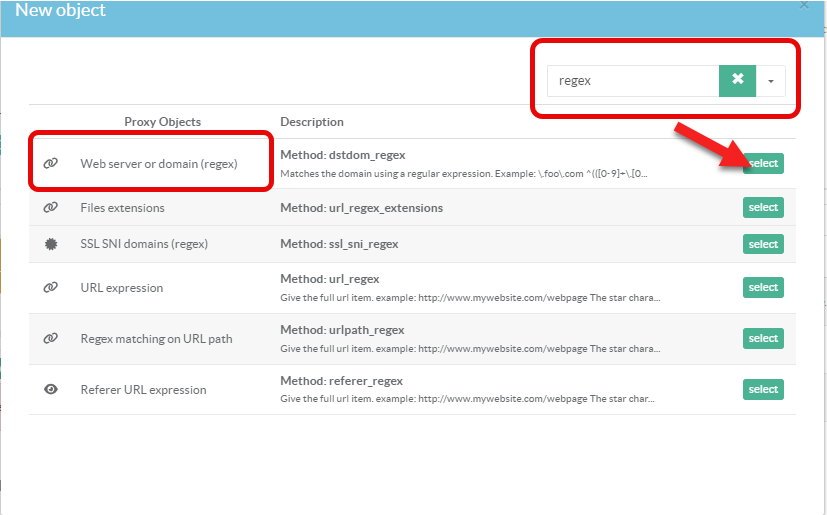Image resolution: width=827 pixels, height=515 pixels.
Task: Click link icon next to Files extensions
Action: click(50, 208)
